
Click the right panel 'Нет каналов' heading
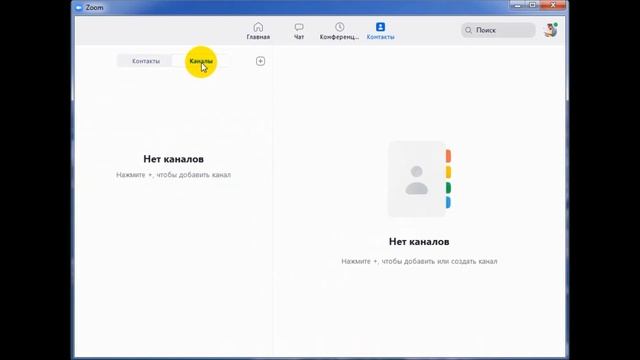(419, 242)
